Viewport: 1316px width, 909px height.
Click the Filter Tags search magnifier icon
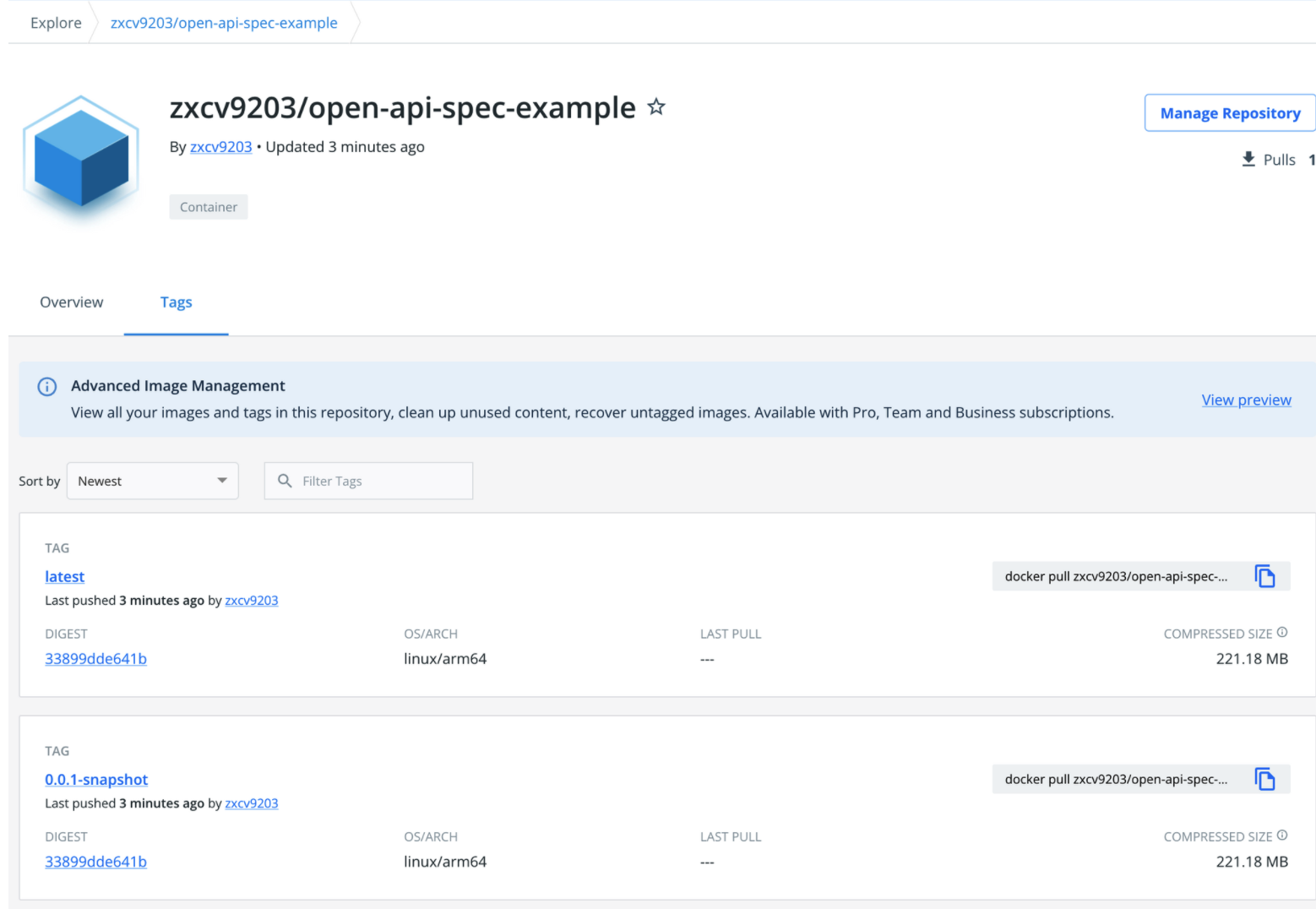tap(285, 481)
